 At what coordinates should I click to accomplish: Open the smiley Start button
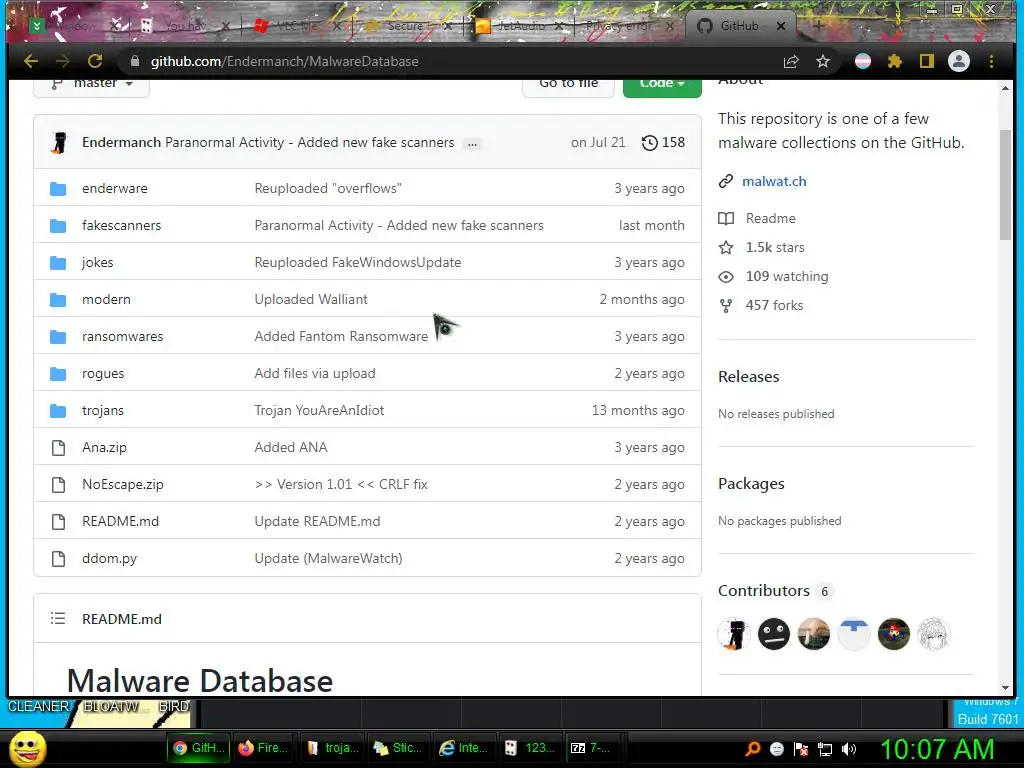[x=27, y=748]
